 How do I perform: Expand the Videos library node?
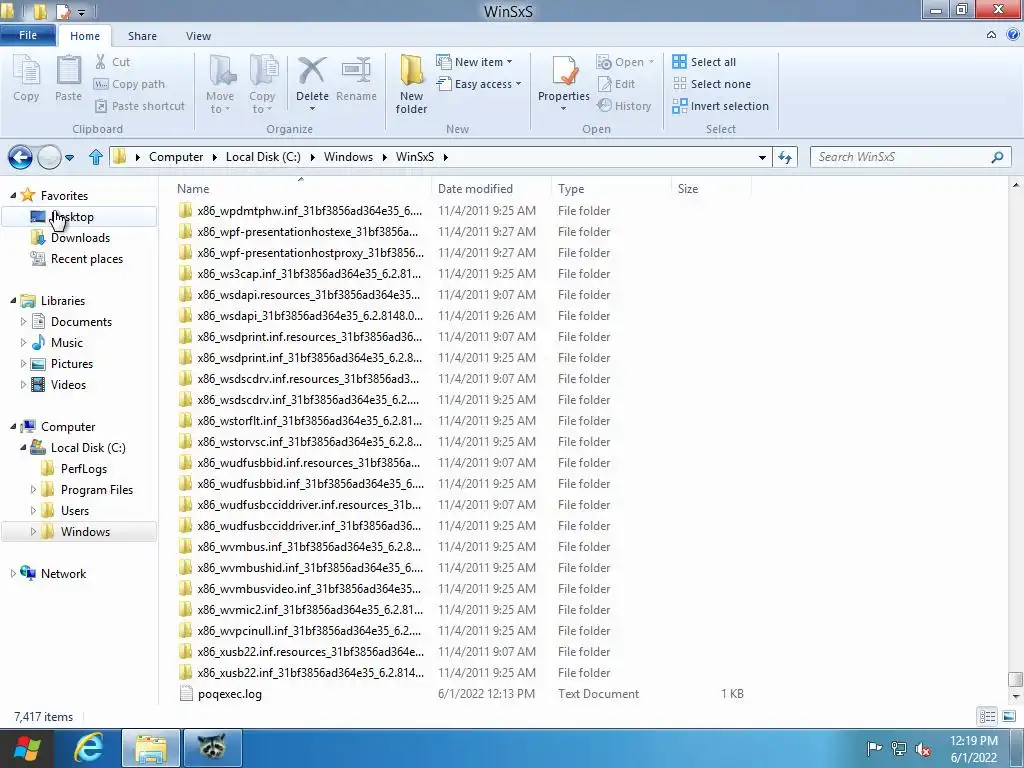coord(24,385)
